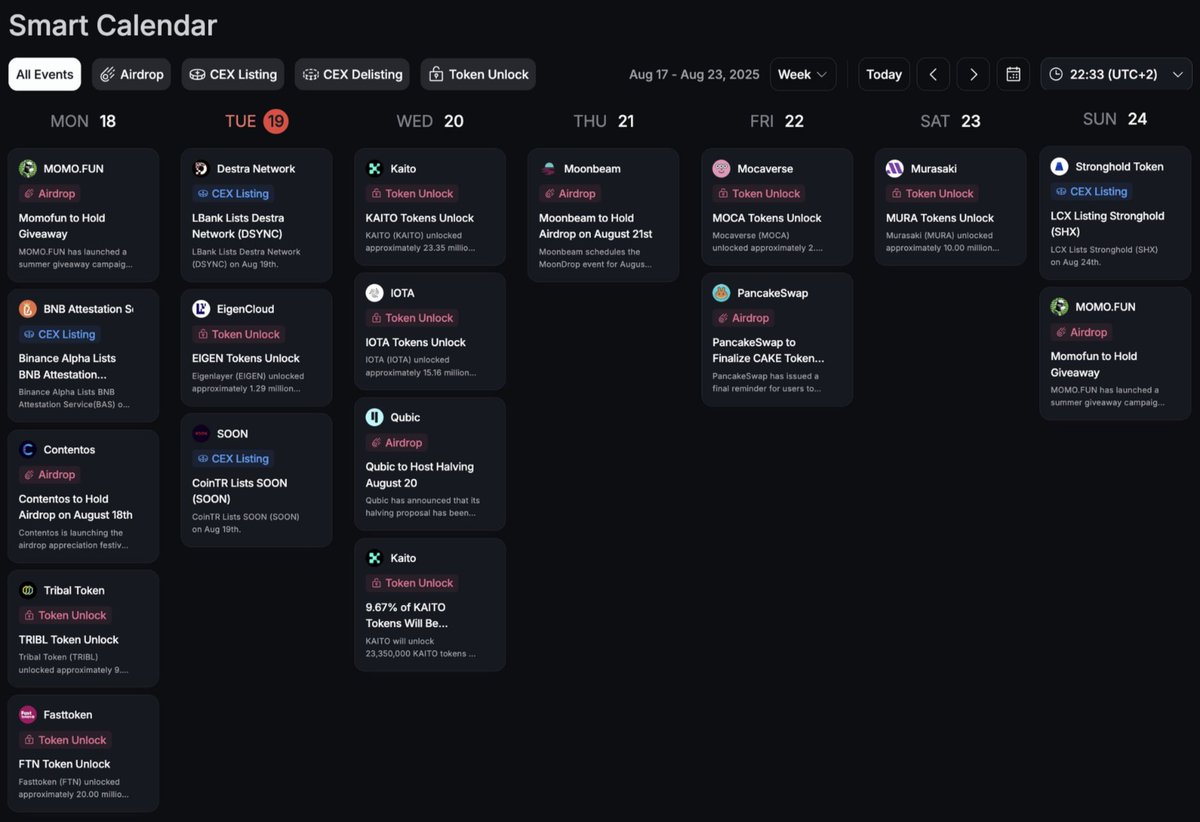Click Kaito logo on 9.67% of KAITO card
1200x822 pixels.
pyautogui.click(x=375, y=558)
